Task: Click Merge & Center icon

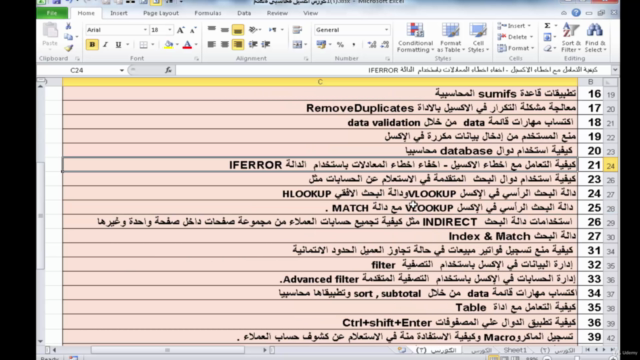Action: tap(298, 44)
